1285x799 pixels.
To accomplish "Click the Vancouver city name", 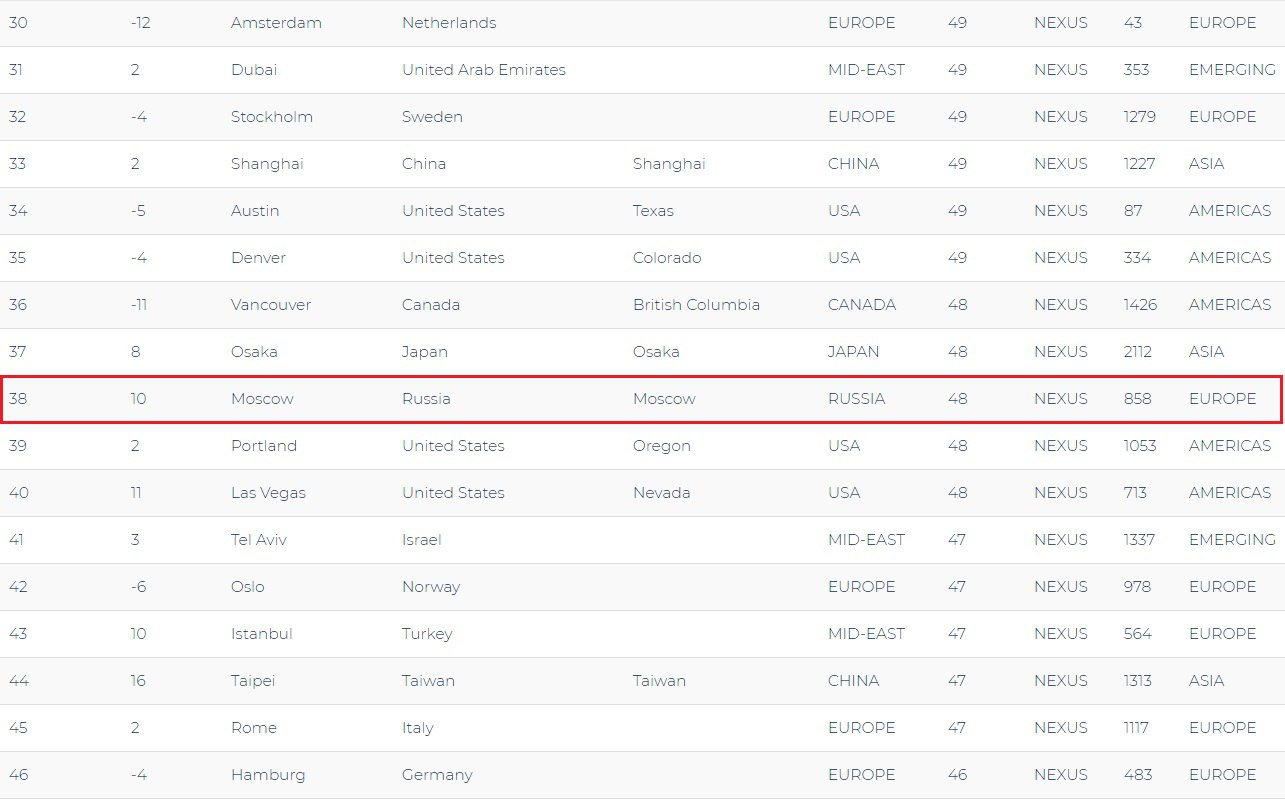I will (x=270, y=305).
